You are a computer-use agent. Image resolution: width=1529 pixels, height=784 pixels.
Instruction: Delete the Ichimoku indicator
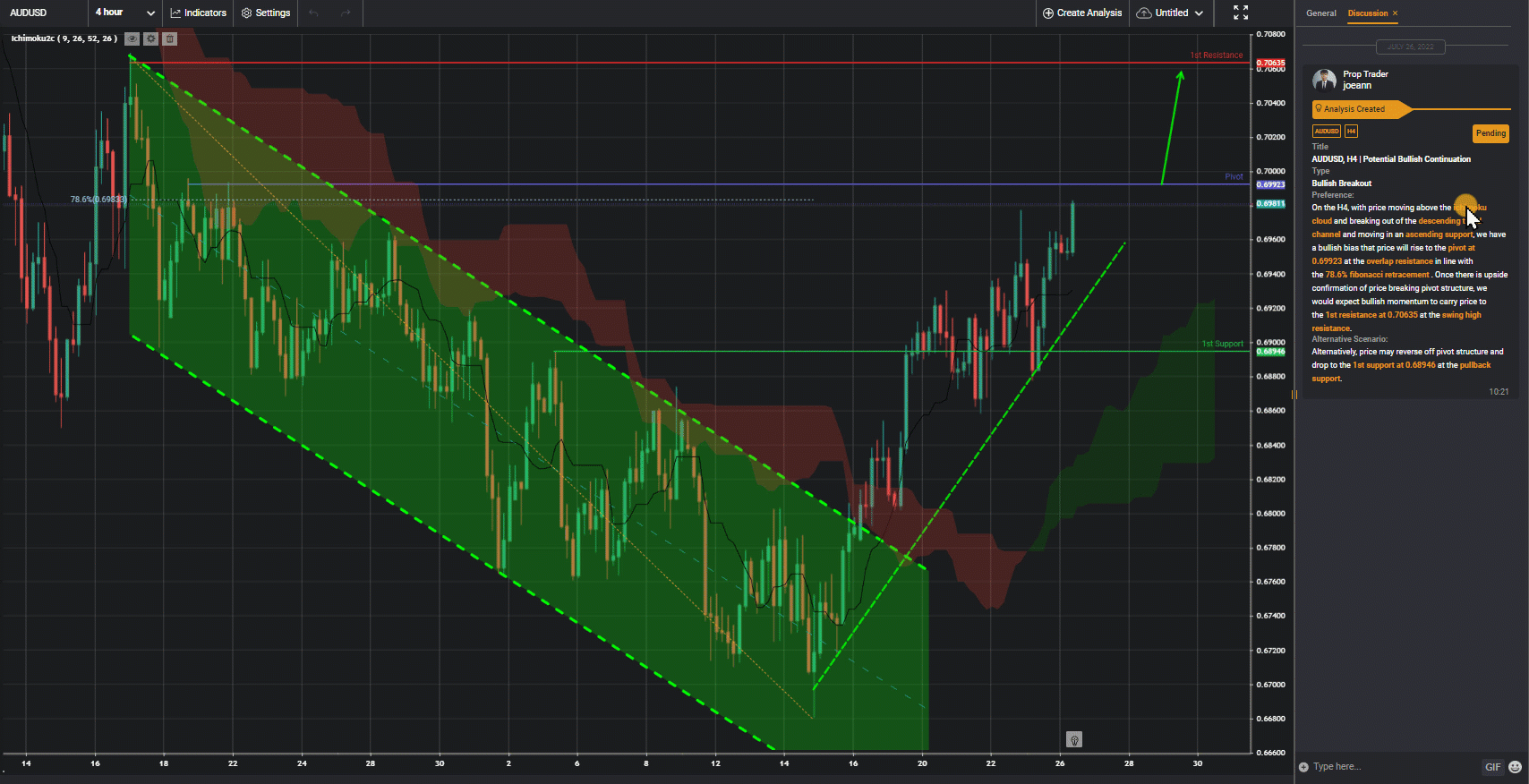coord(170,38)
